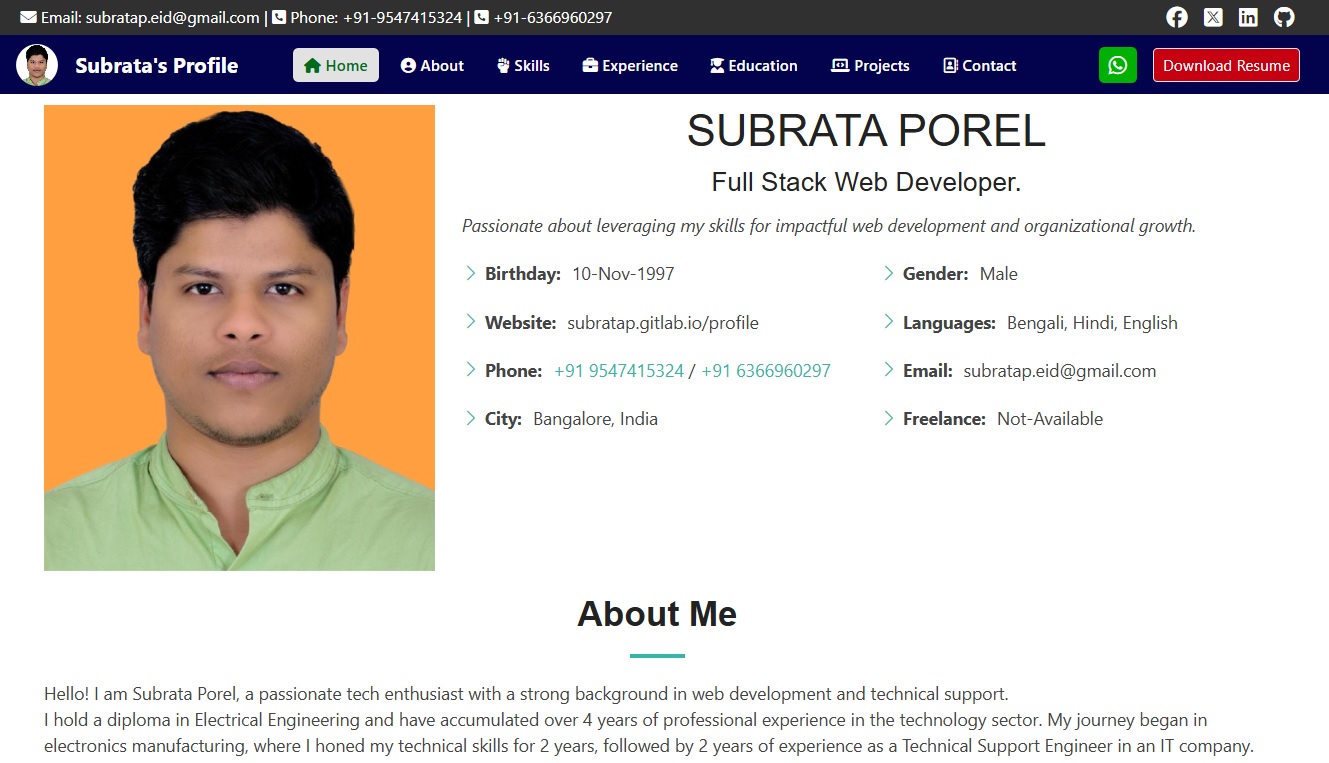Viewport: 1329px width, 763px height.
Task: Go to the Home nav item
Action: pyautogui.click(x=336, y=65)
